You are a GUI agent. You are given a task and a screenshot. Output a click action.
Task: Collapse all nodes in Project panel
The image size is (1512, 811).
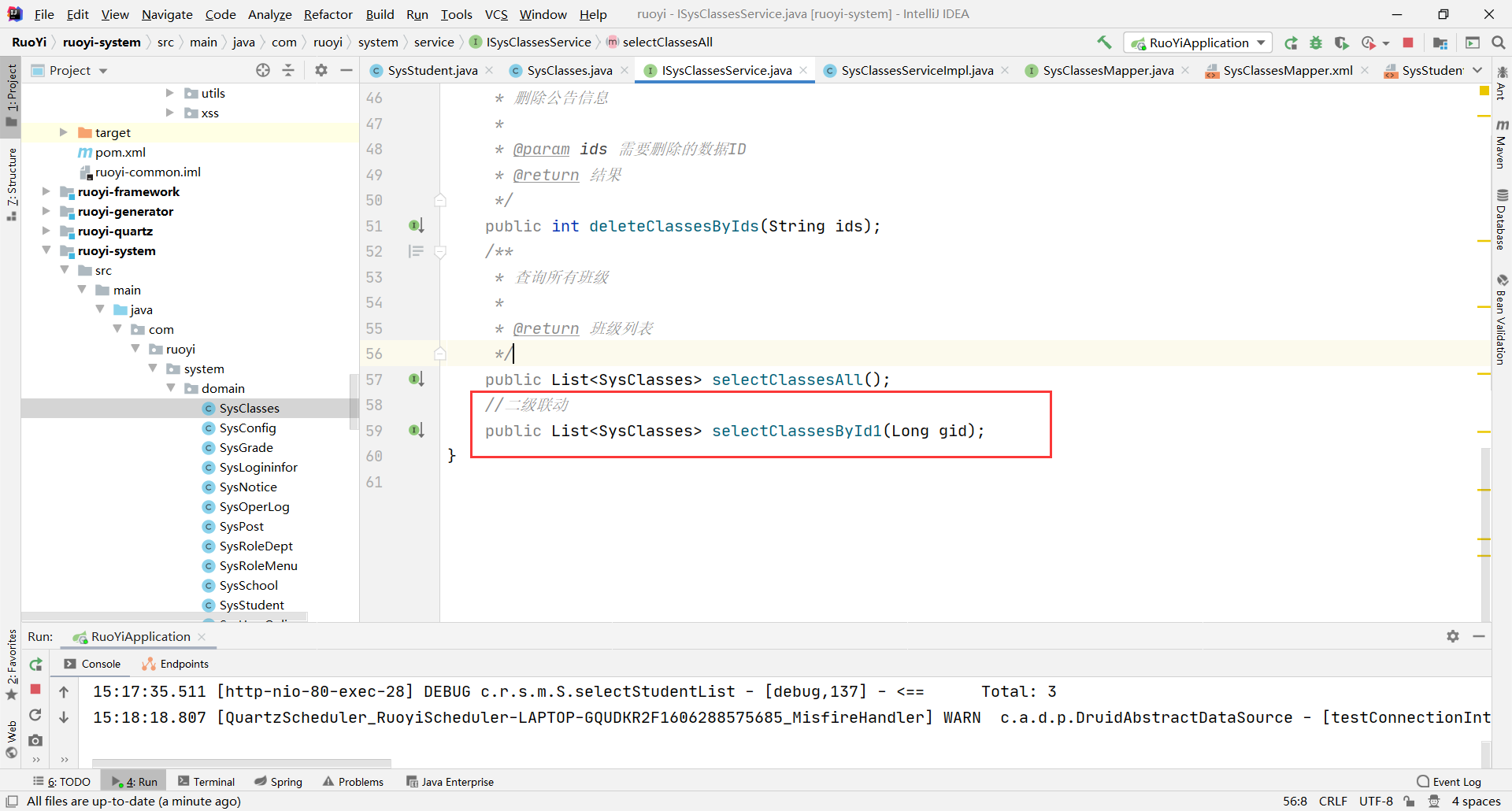[288, 70]
